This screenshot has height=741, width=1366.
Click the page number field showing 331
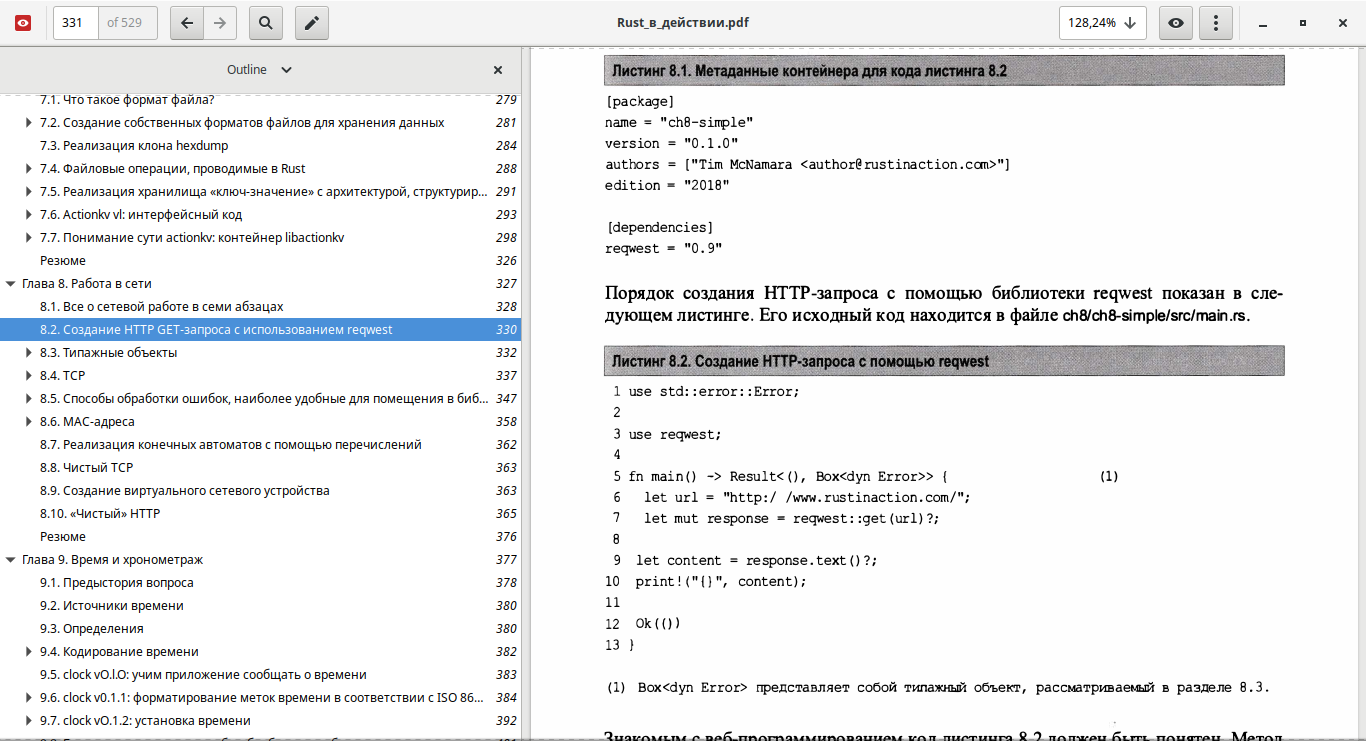(76, 23)
